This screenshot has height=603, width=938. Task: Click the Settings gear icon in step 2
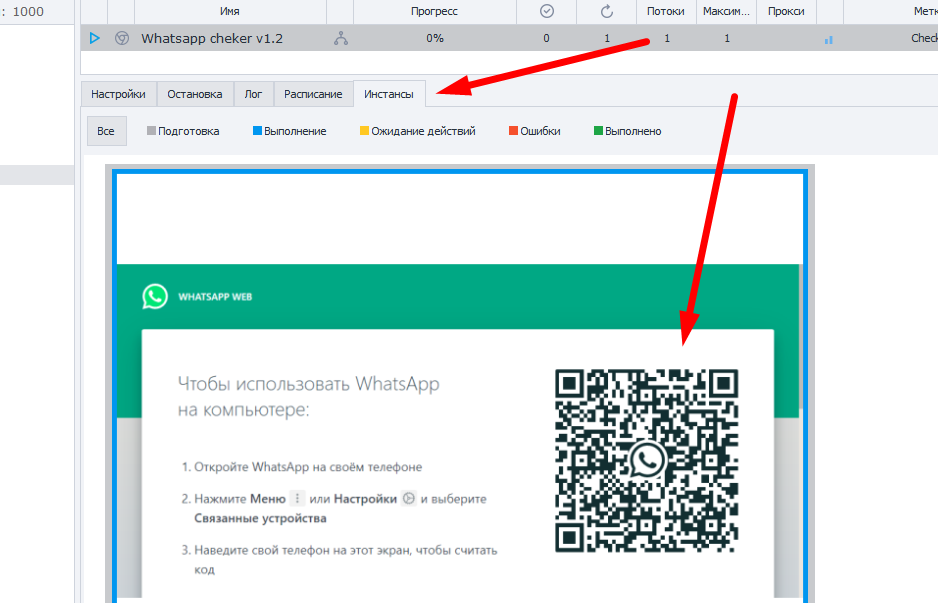(x=409, y=498)
